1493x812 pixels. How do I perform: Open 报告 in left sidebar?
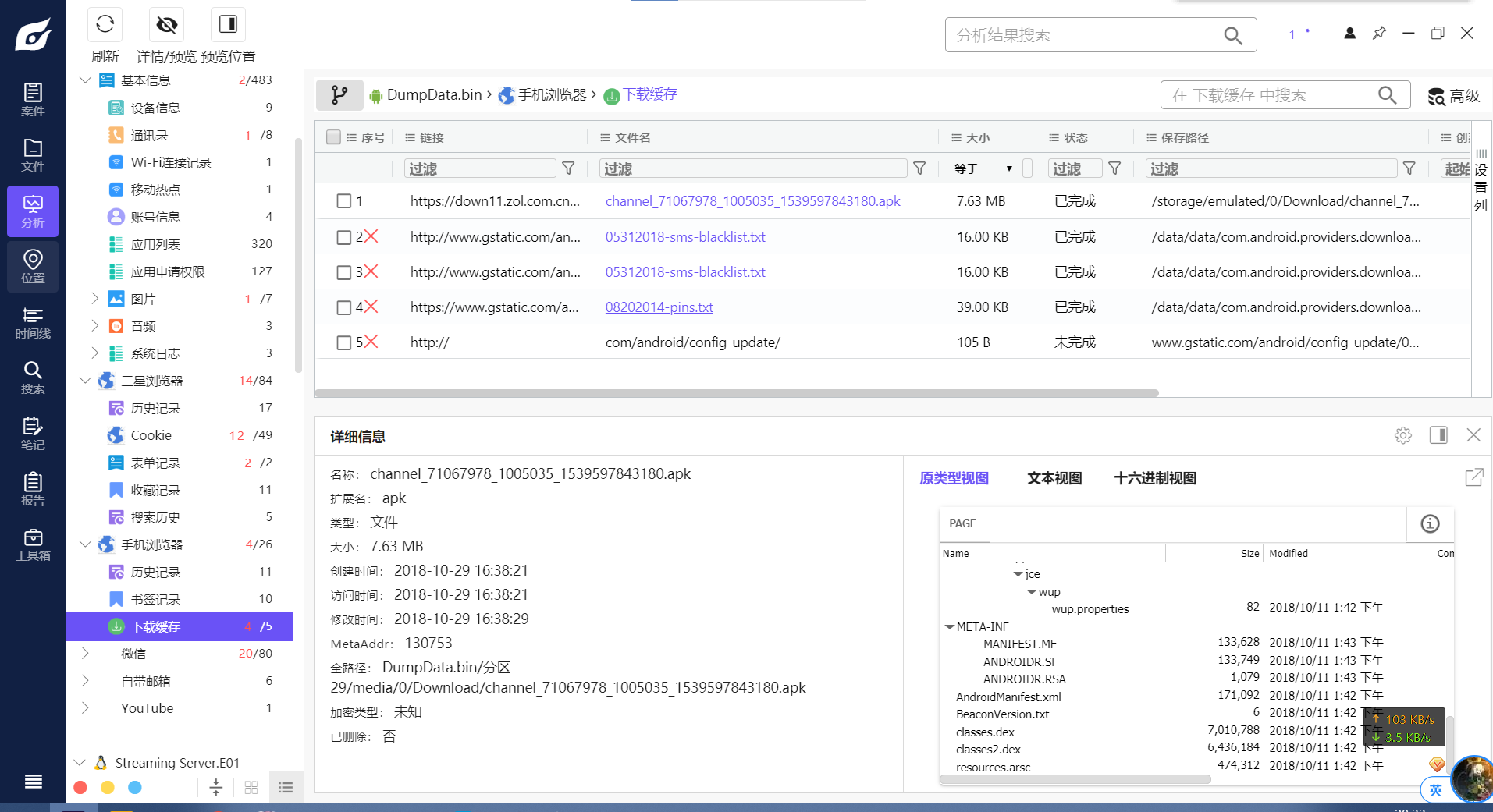33,489
